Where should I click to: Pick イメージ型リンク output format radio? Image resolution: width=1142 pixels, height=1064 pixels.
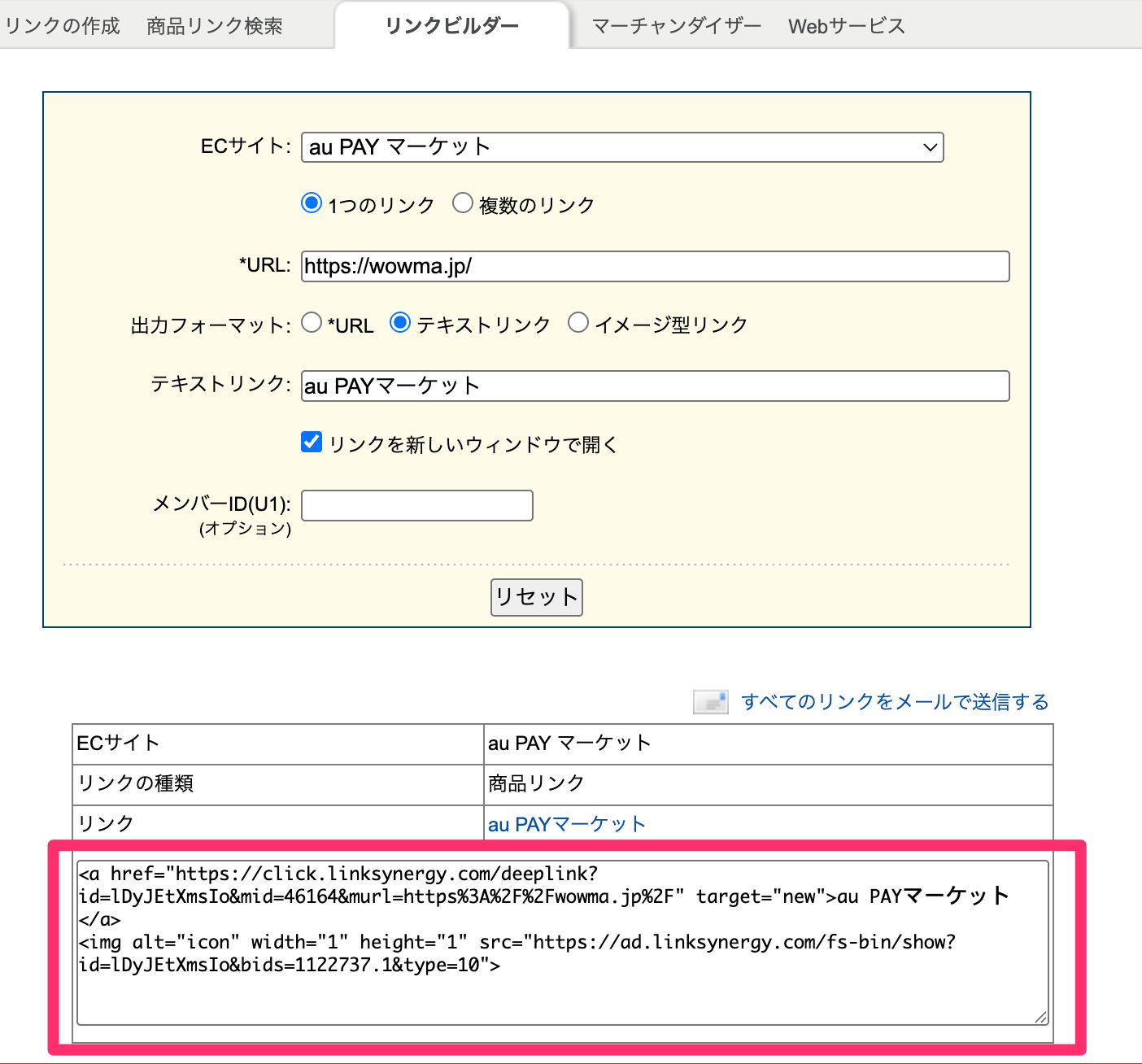(x=578, y=322)
